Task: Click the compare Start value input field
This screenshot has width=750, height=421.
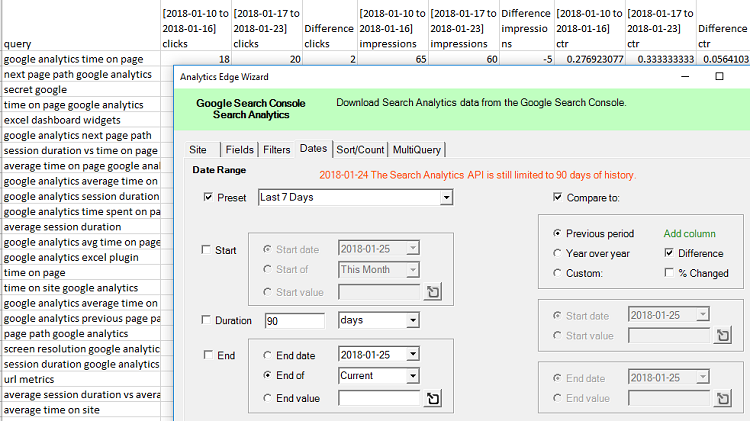Action: pyautogui.click(x=669, y=336)
